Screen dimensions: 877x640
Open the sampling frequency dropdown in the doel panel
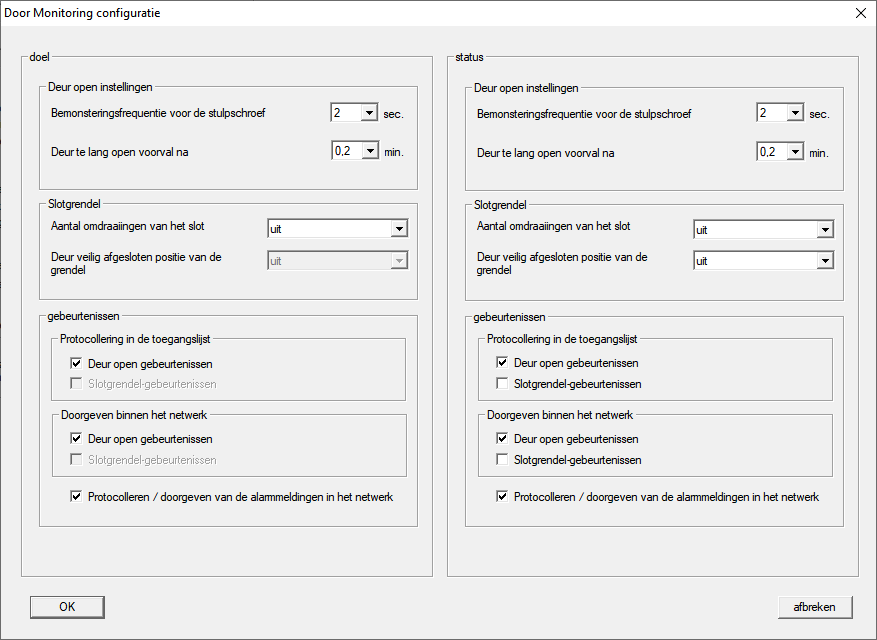click(x=368, y=113)
